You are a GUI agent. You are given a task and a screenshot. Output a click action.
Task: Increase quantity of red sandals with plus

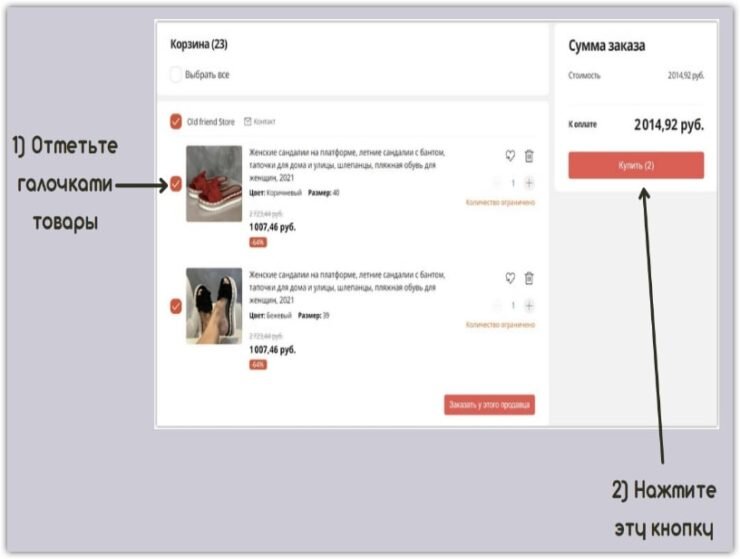pyautogui.click(x=529, y=183)
